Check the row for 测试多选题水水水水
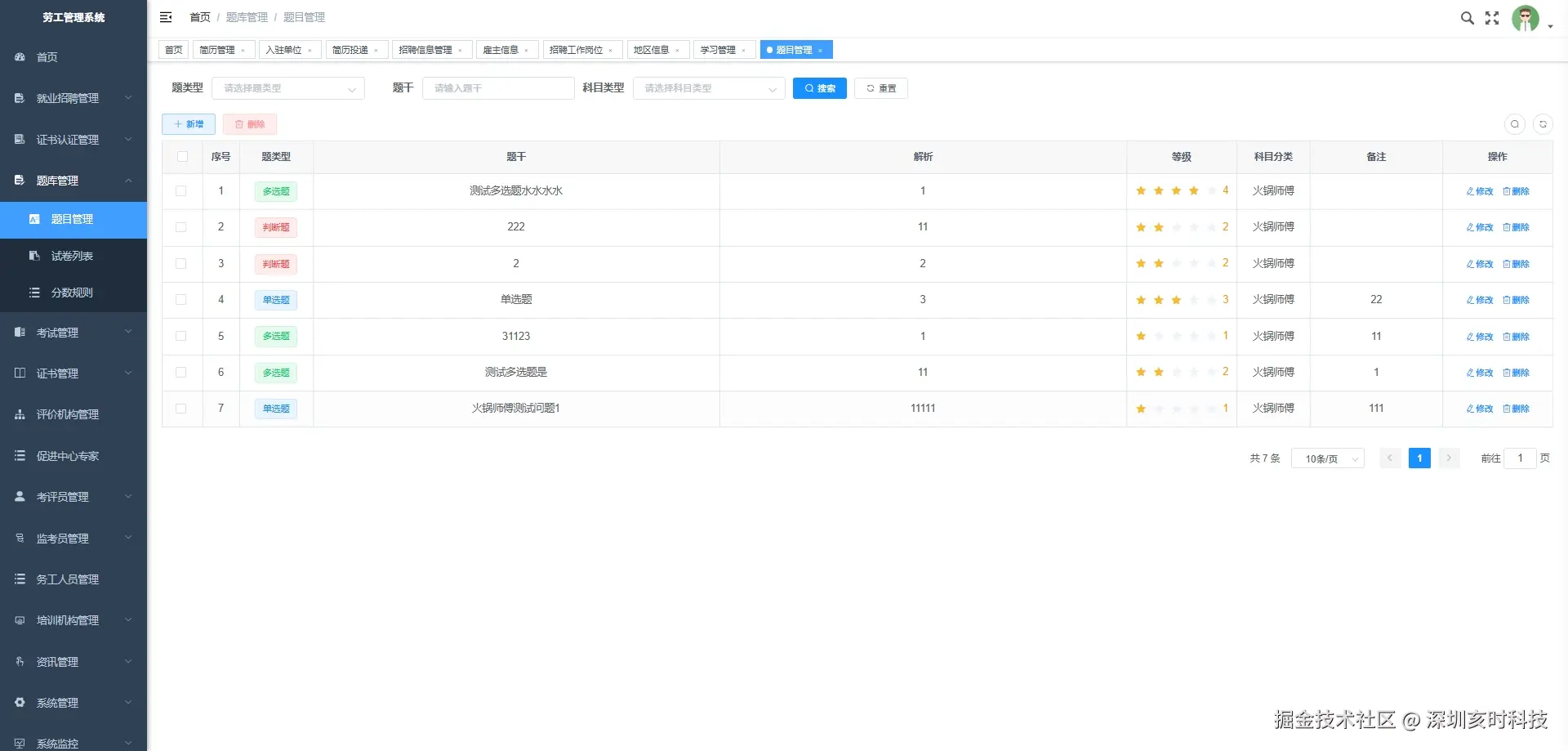The height and width of the screenshot is (751, 1568). point(181,191)
